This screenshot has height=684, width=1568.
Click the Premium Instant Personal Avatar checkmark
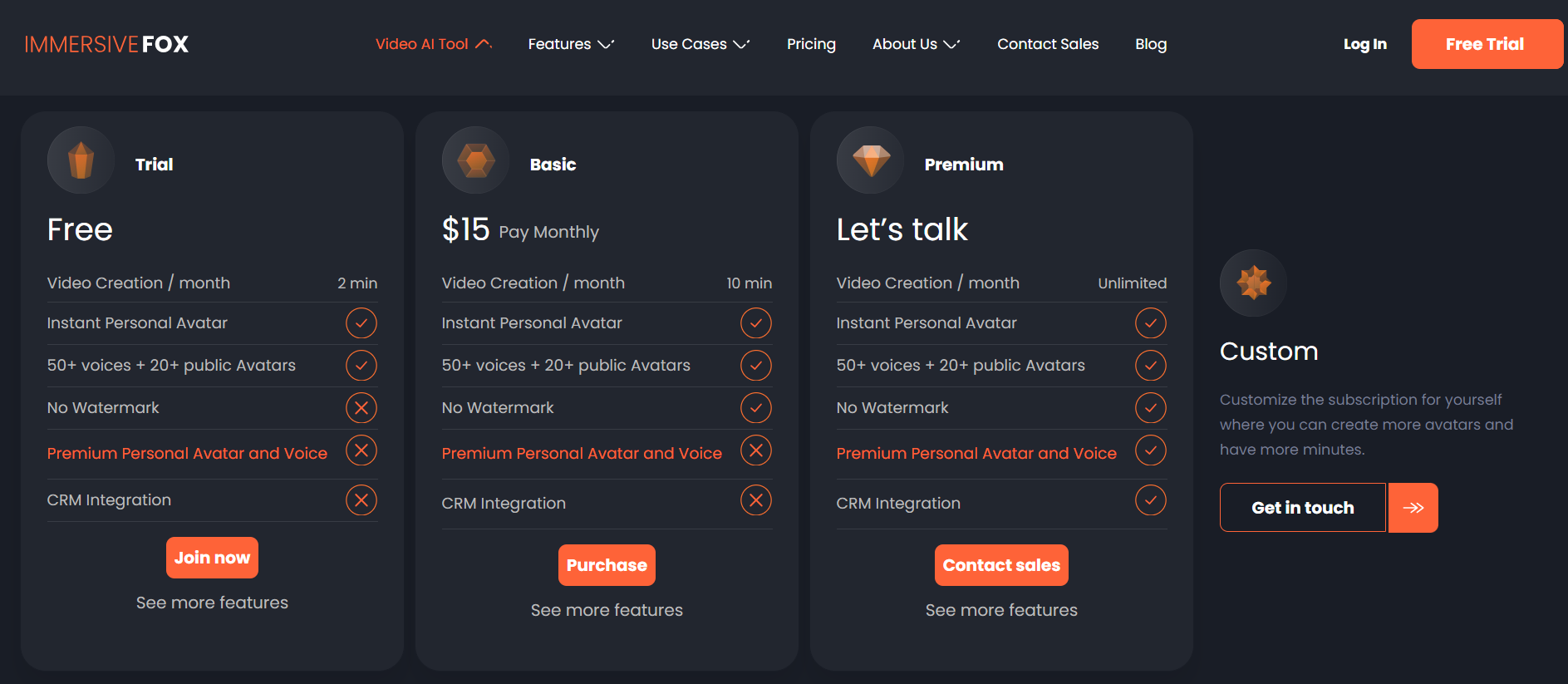click(1151, 323)
